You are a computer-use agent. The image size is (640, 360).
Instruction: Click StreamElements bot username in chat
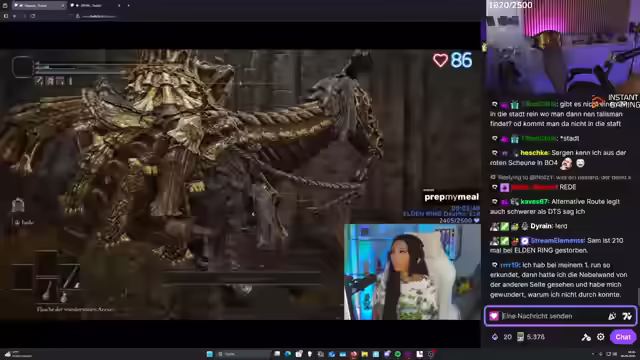(x=558, y=241)
